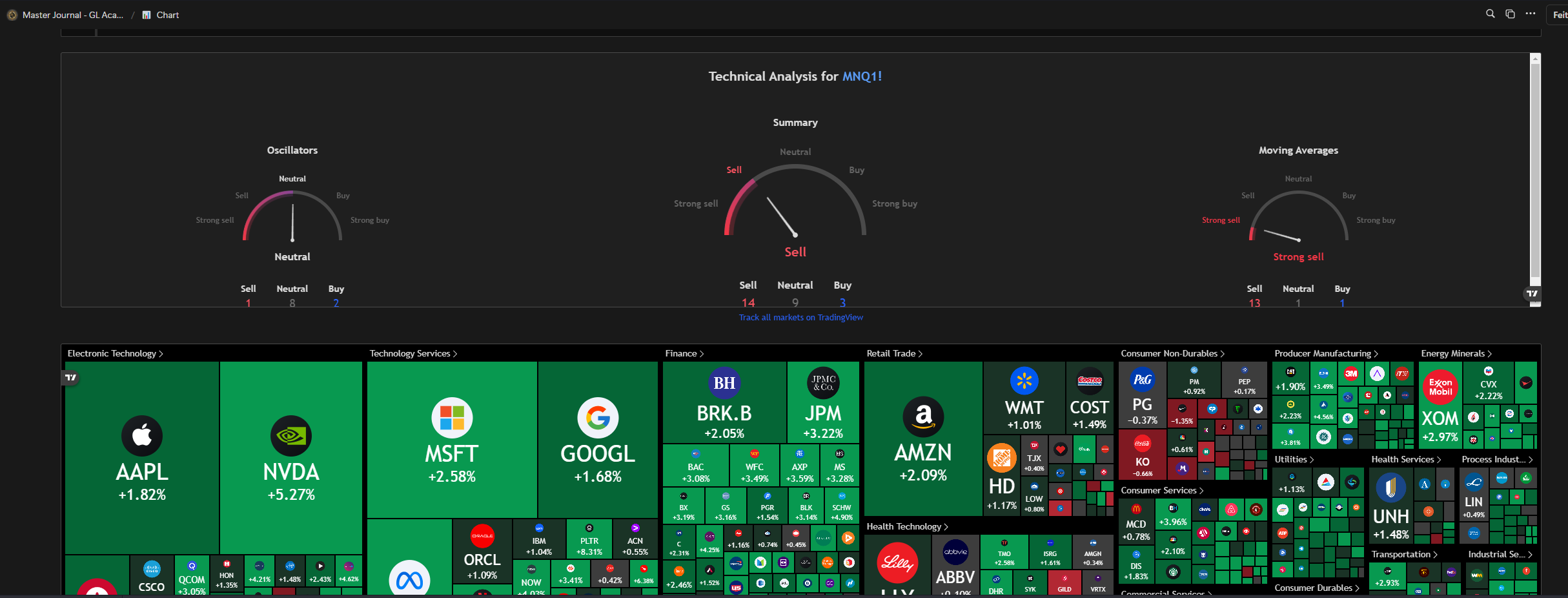Open the Energy Minerals sector header
1568x598 pixels.
[x=1456, y=353]
